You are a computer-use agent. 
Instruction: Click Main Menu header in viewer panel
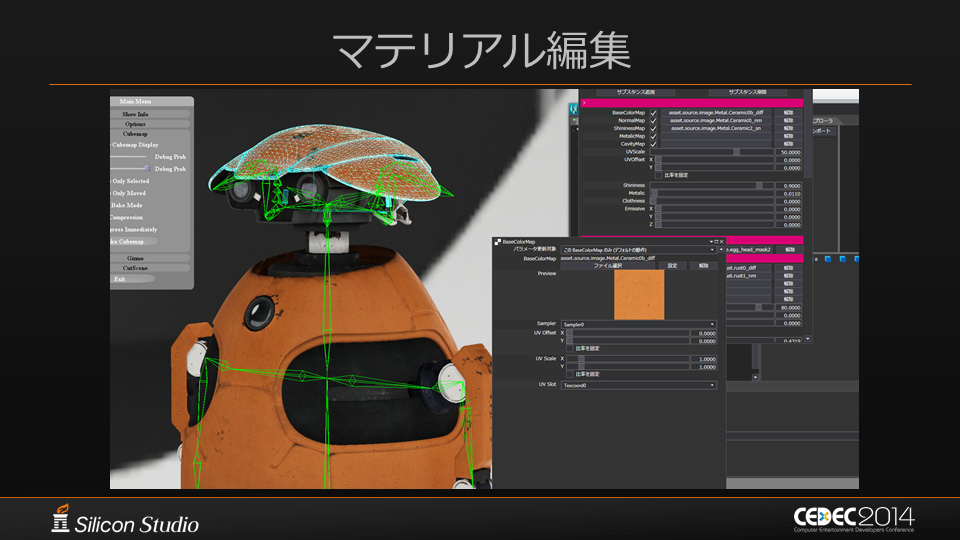point(152,102)
